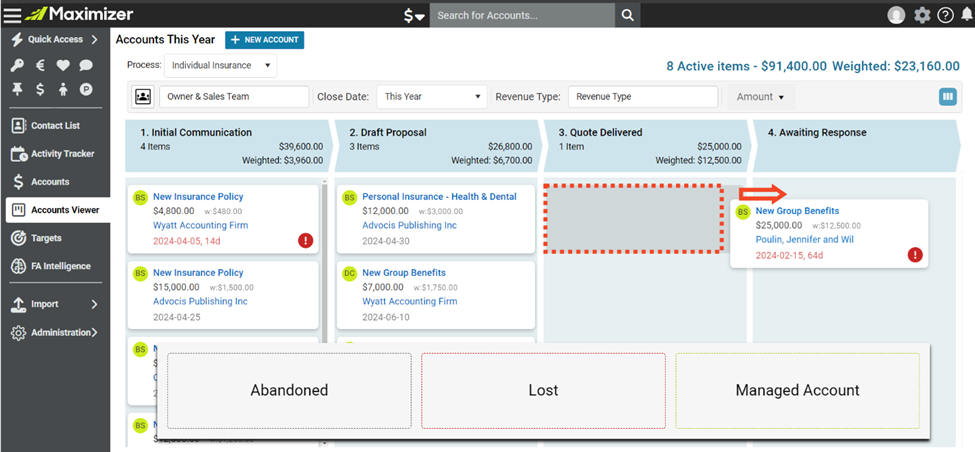
Task: Open Contact List in the sidebar
Action: (x=55, y=126)
